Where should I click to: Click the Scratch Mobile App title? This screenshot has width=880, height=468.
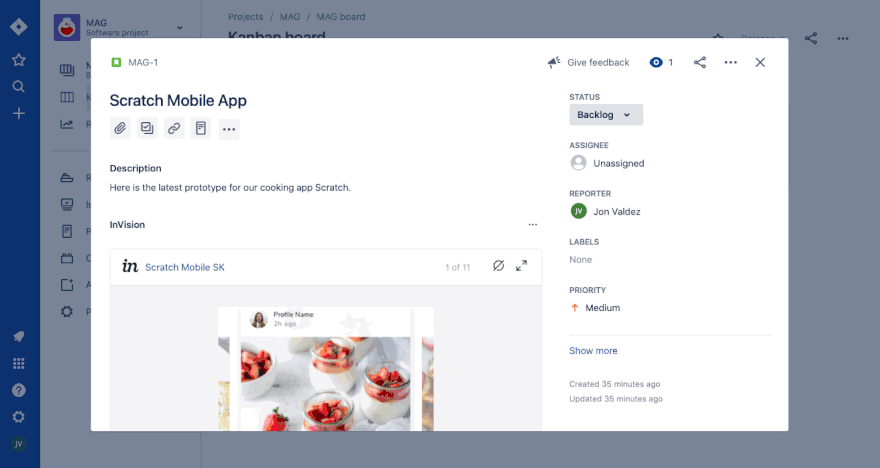(x=178, y=100)
